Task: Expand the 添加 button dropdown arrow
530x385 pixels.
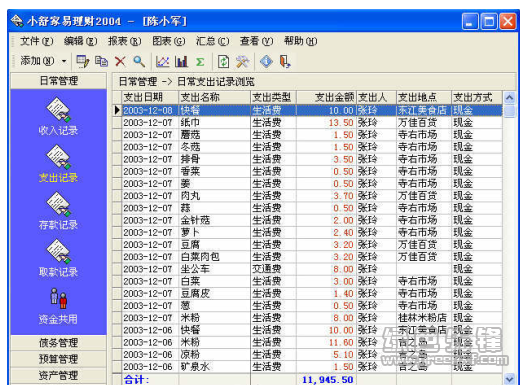Action: [x=64, y=61]
